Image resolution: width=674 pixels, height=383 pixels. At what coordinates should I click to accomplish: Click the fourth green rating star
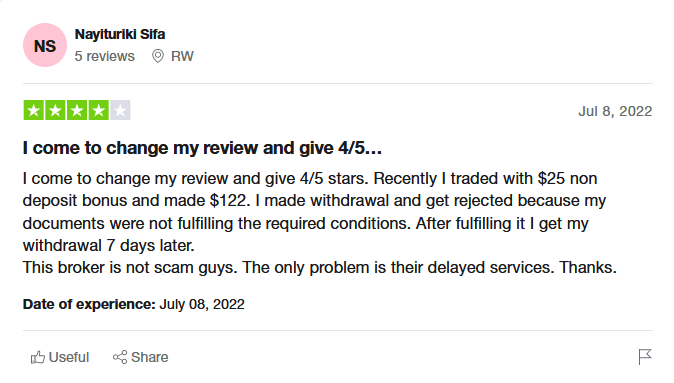[x=98, y=110]
